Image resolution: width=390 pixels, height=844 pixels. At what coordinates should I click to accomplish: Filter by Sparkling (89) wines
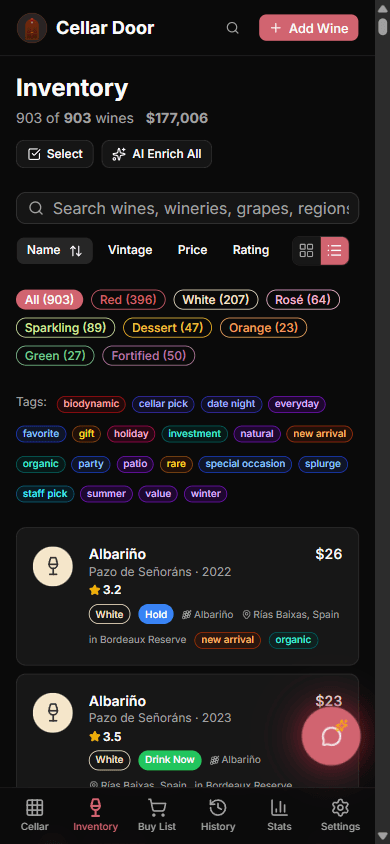[x=66, y=327]
